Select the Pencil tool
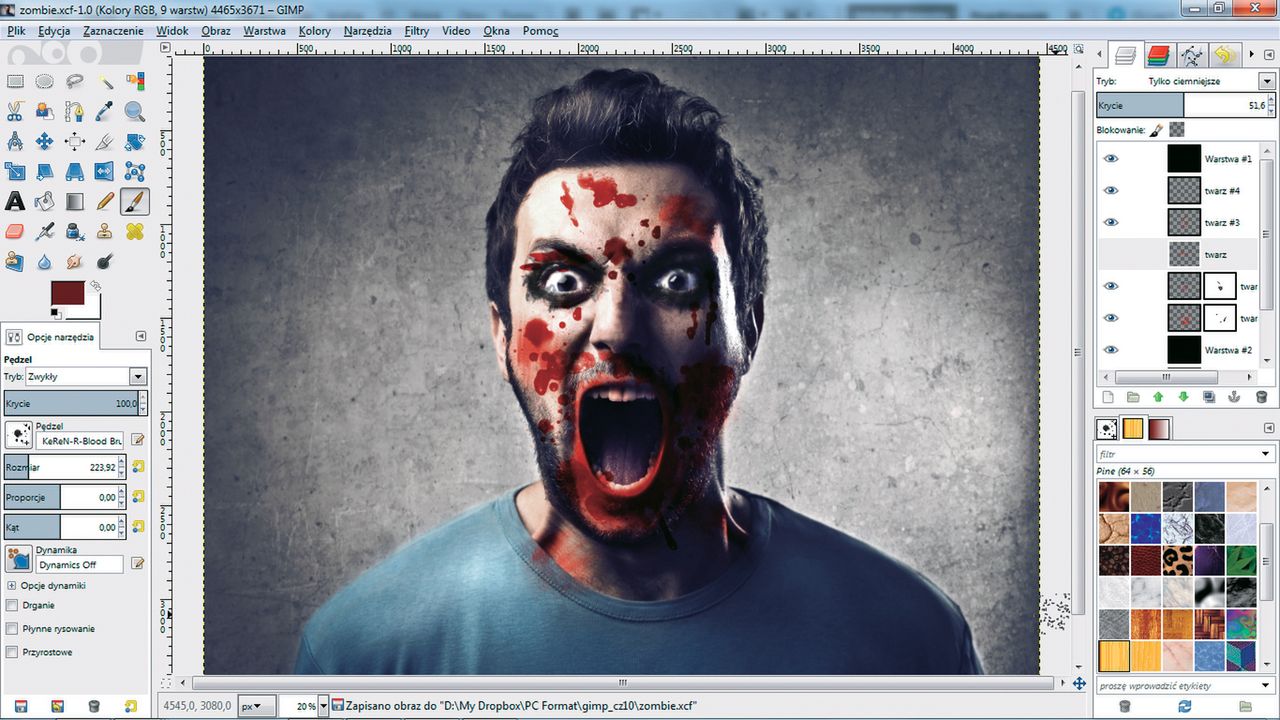Viewport: 1280px width, 720px height. (x=105, y=202)
